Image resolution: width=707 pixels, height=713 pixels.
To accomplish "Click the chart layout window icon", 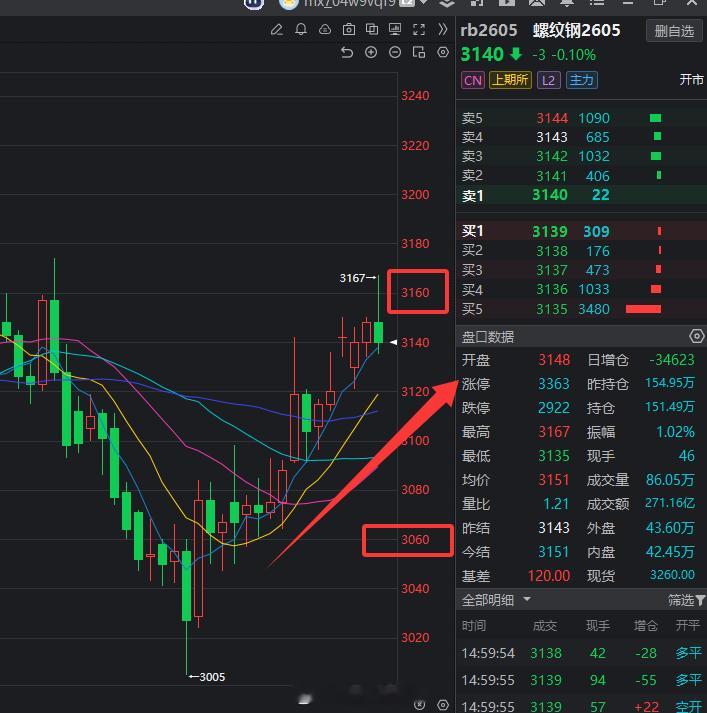I will [x=419, y=52].
